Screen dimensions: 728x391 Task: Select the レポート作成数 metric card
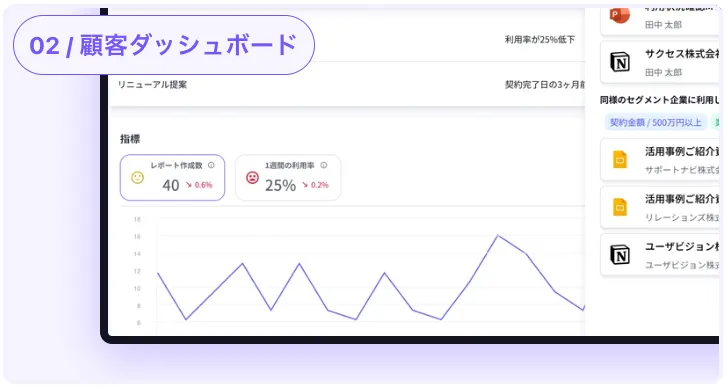172,178
